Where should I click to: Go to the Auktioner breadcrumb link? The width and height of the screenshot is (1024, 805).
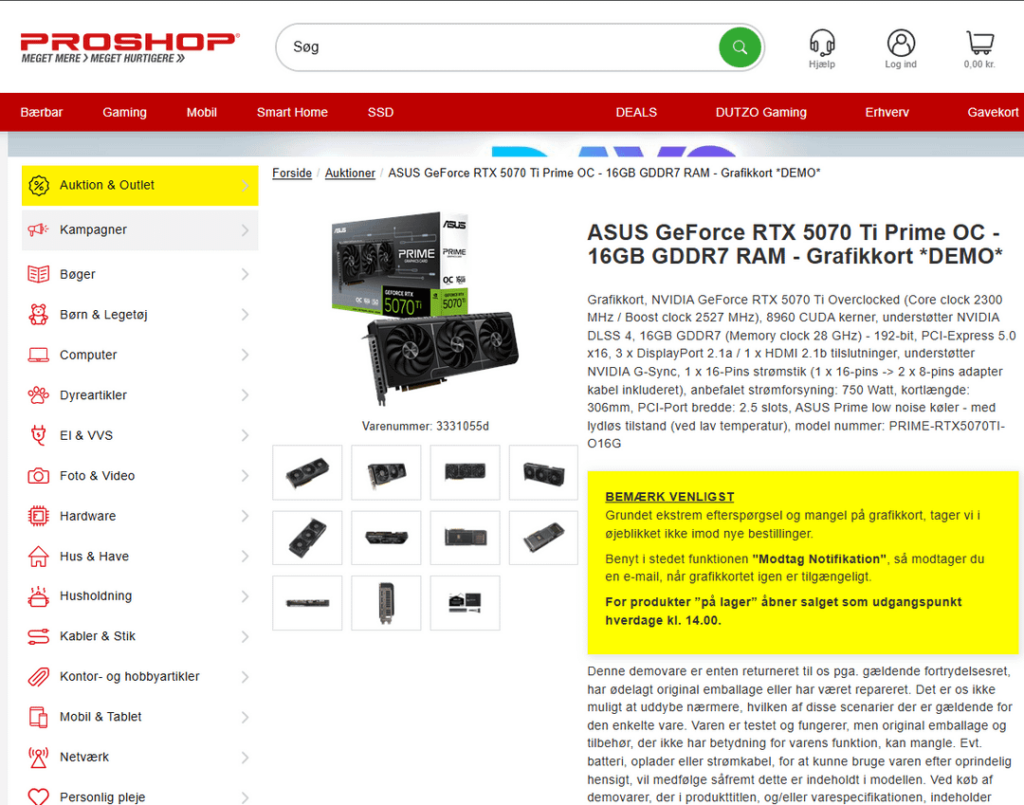click(x=350, y=173)
